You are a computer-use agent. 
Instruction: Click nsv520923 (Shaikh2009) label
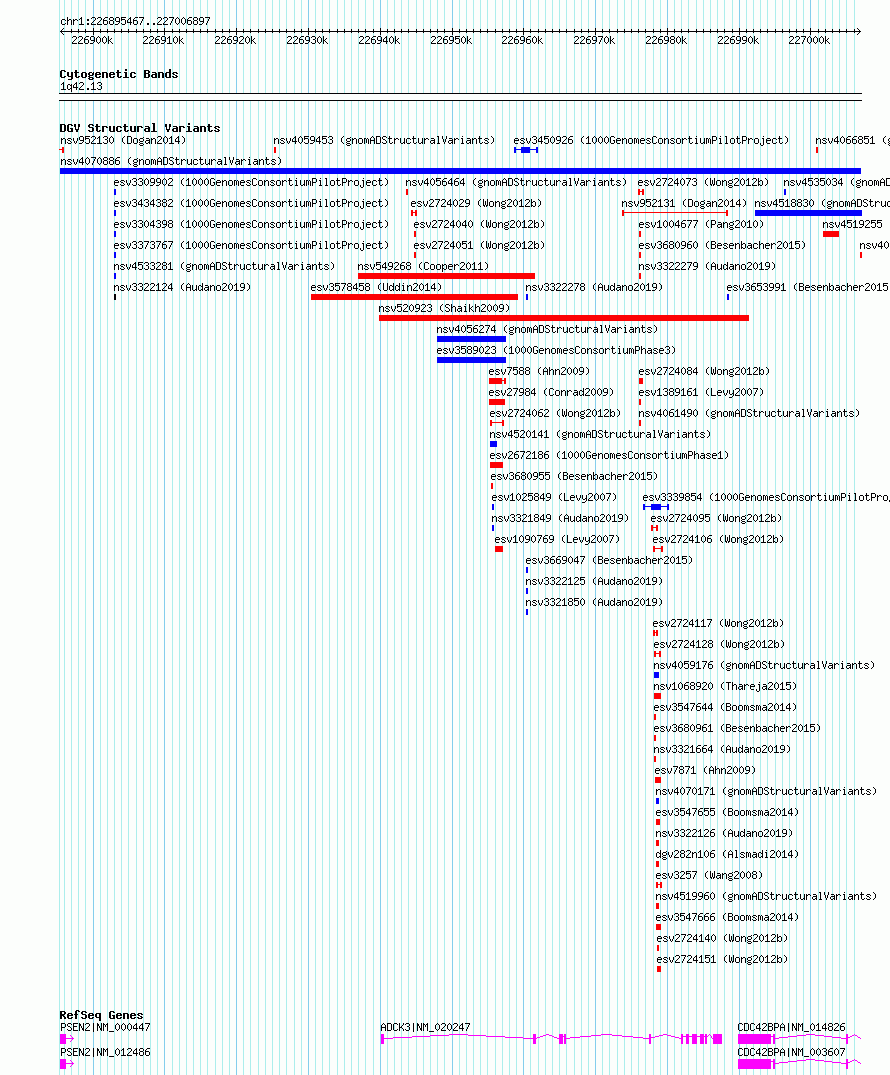tap(444, 309)
